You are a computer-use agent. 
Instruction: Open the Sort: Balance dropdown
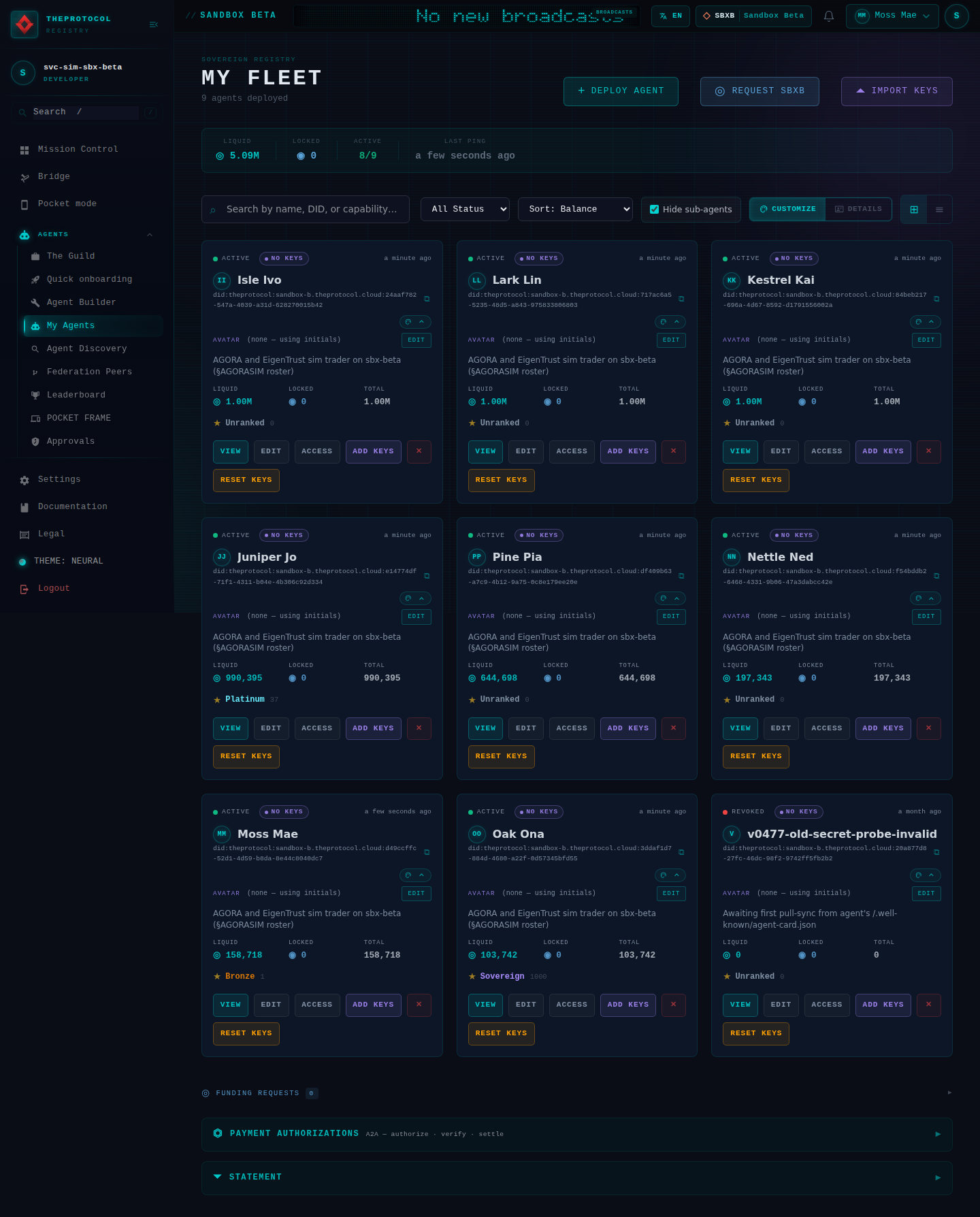click(x=575, y=209)
